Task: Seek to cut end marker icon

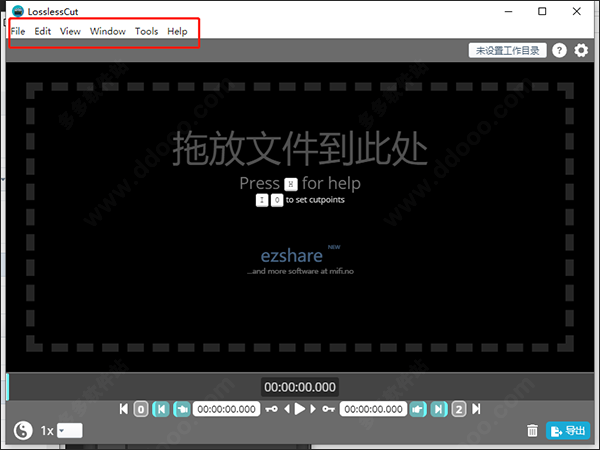Action: (x=439, y=409)
